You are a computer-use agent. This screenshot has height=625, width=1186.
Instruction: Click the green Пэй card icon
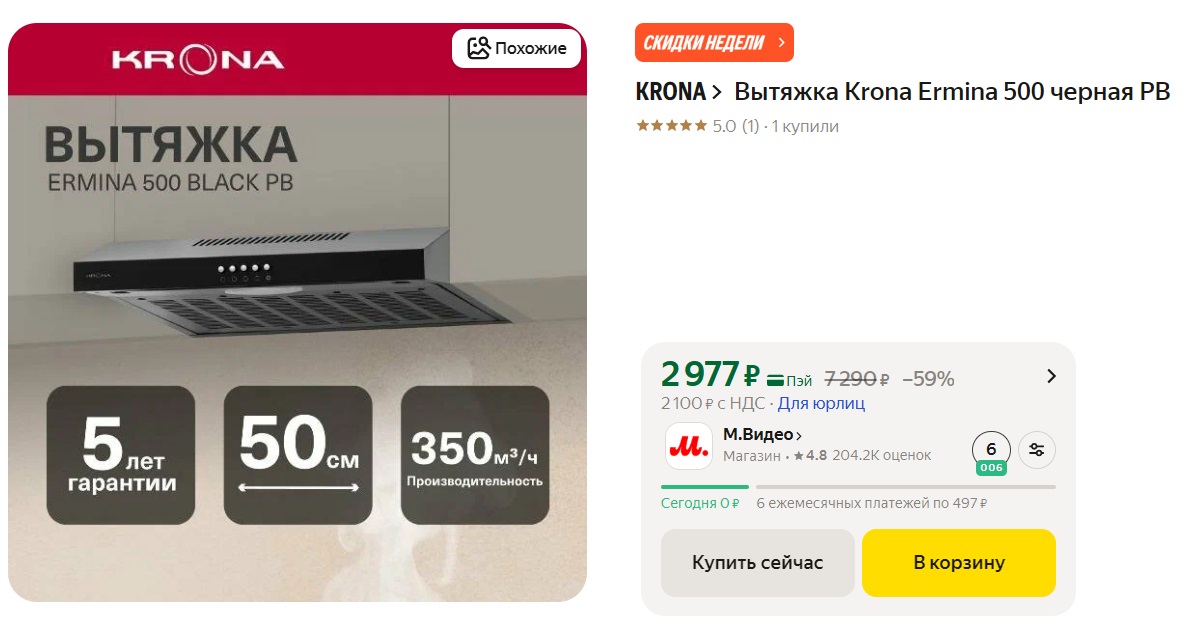(775, 380)
